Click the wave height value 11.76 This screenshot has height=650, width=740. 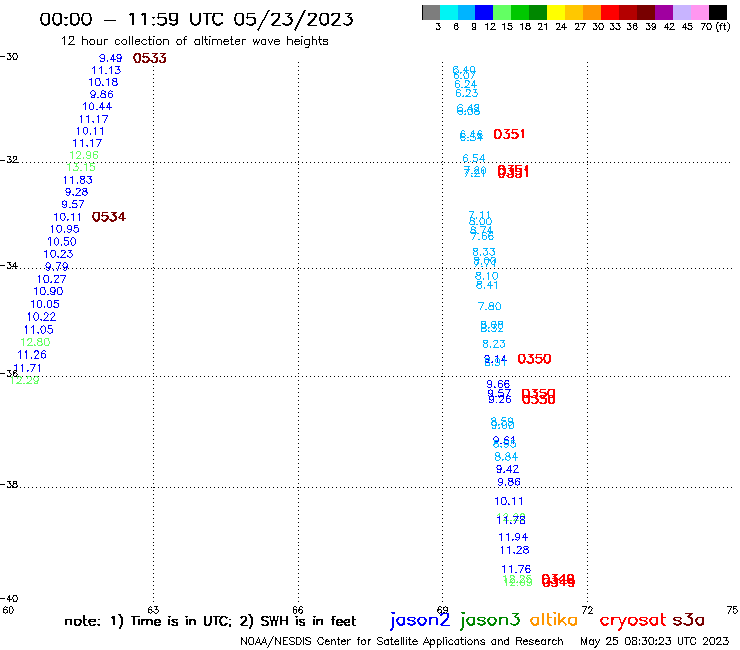(516, 569)
